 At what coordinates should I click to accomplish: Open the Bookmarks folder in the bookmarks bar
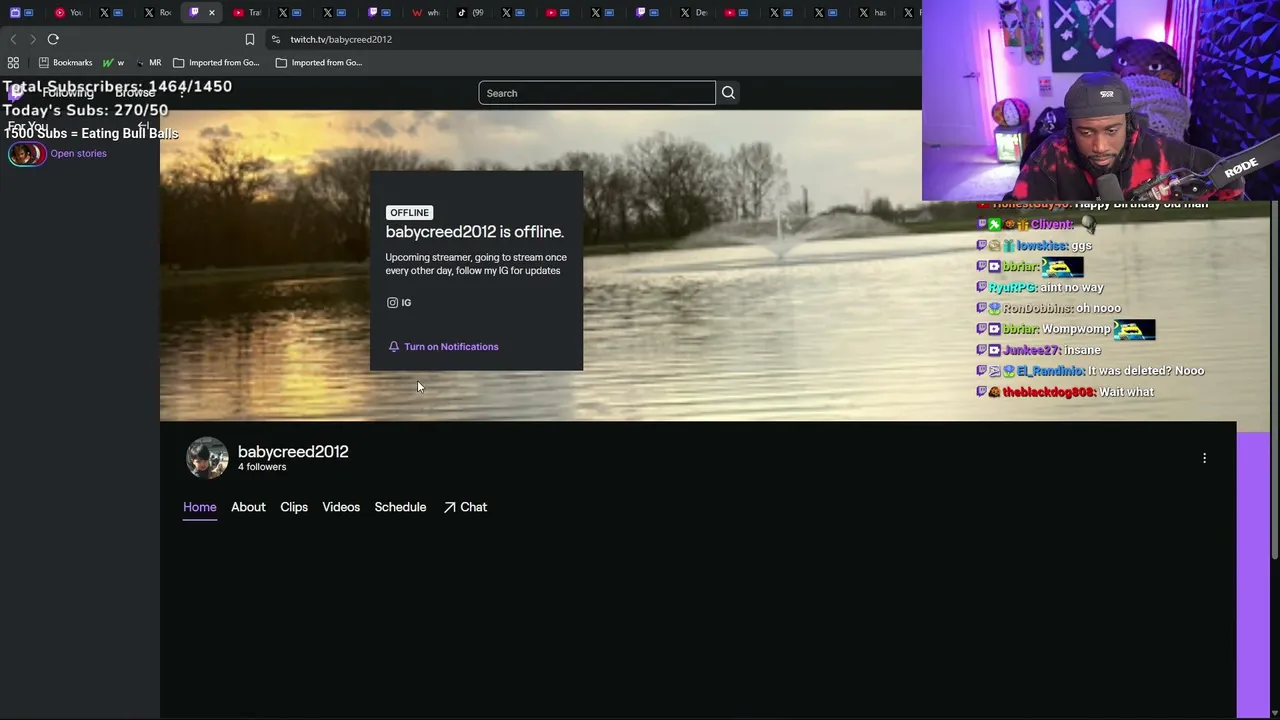coord(65,62)
